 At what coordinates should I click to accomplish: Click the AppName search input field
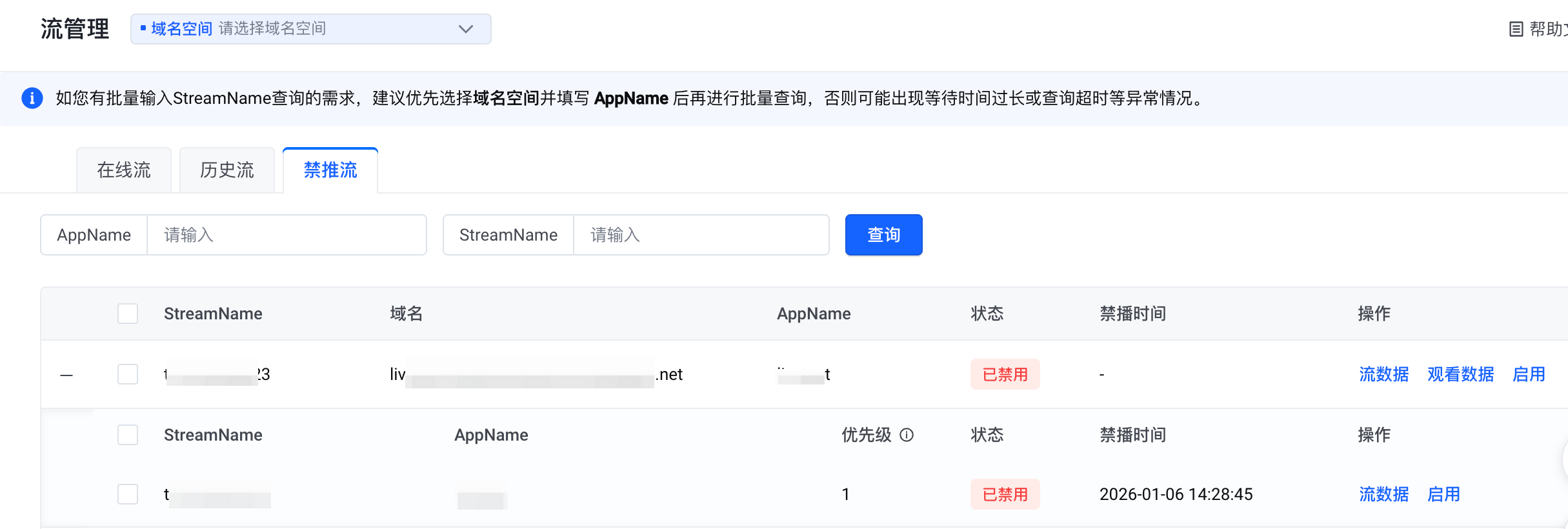pos(286,235)
